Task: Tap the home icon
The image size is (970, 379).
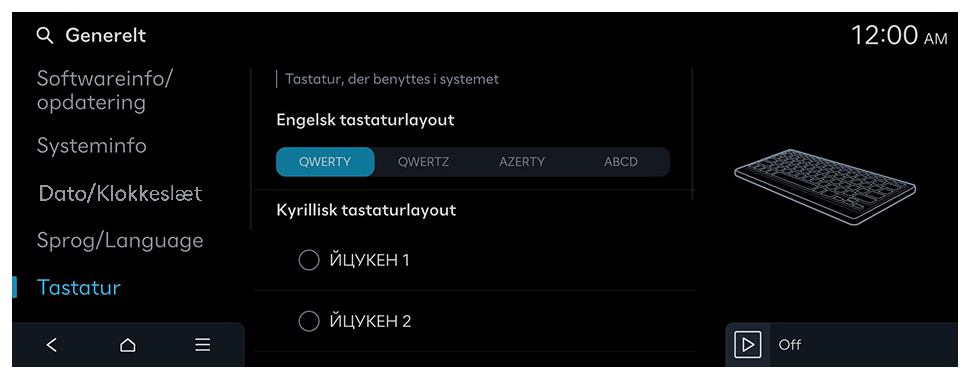Action: coord(127,345)
